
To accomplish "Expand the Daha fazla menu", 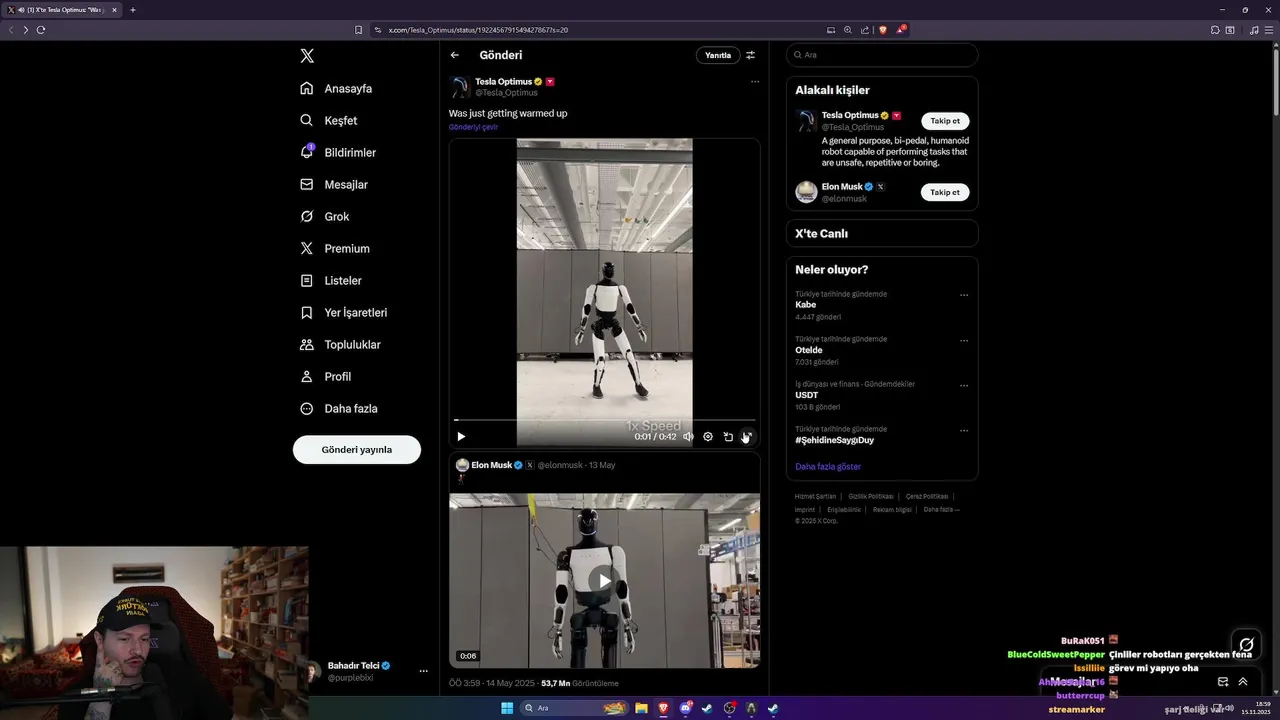I will [339, 408].
